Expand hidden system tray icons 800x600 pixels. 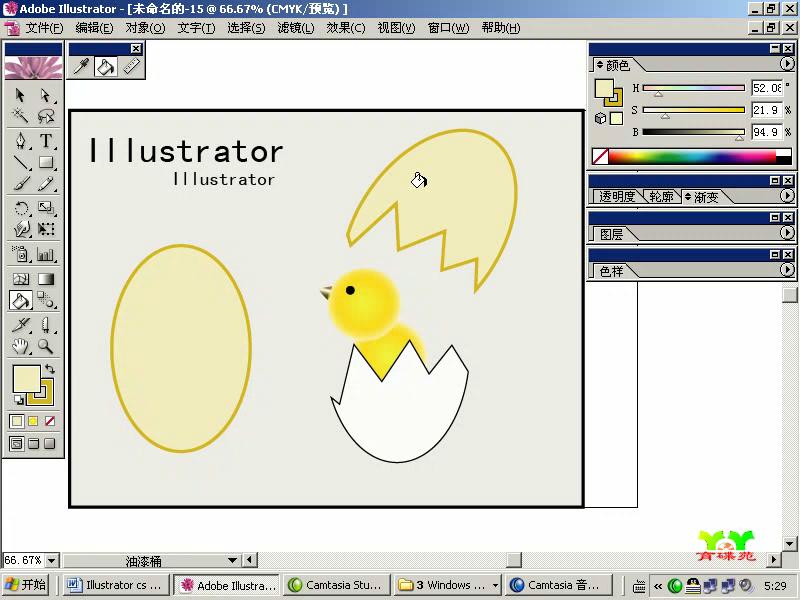[x=658, y=586]
